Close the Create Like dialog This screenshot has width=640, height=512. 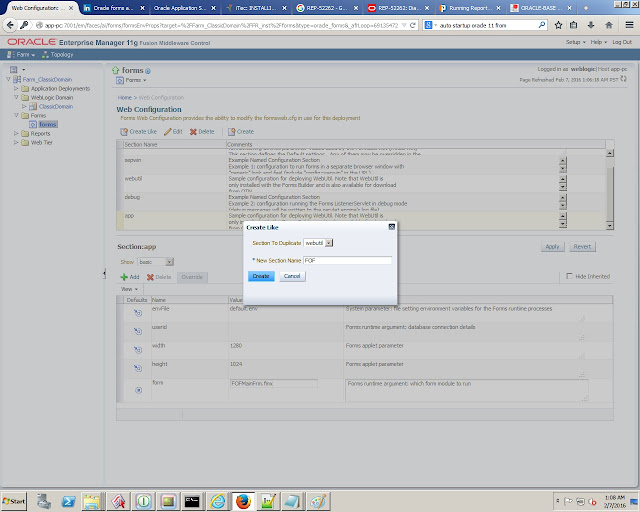click(391, 227)
